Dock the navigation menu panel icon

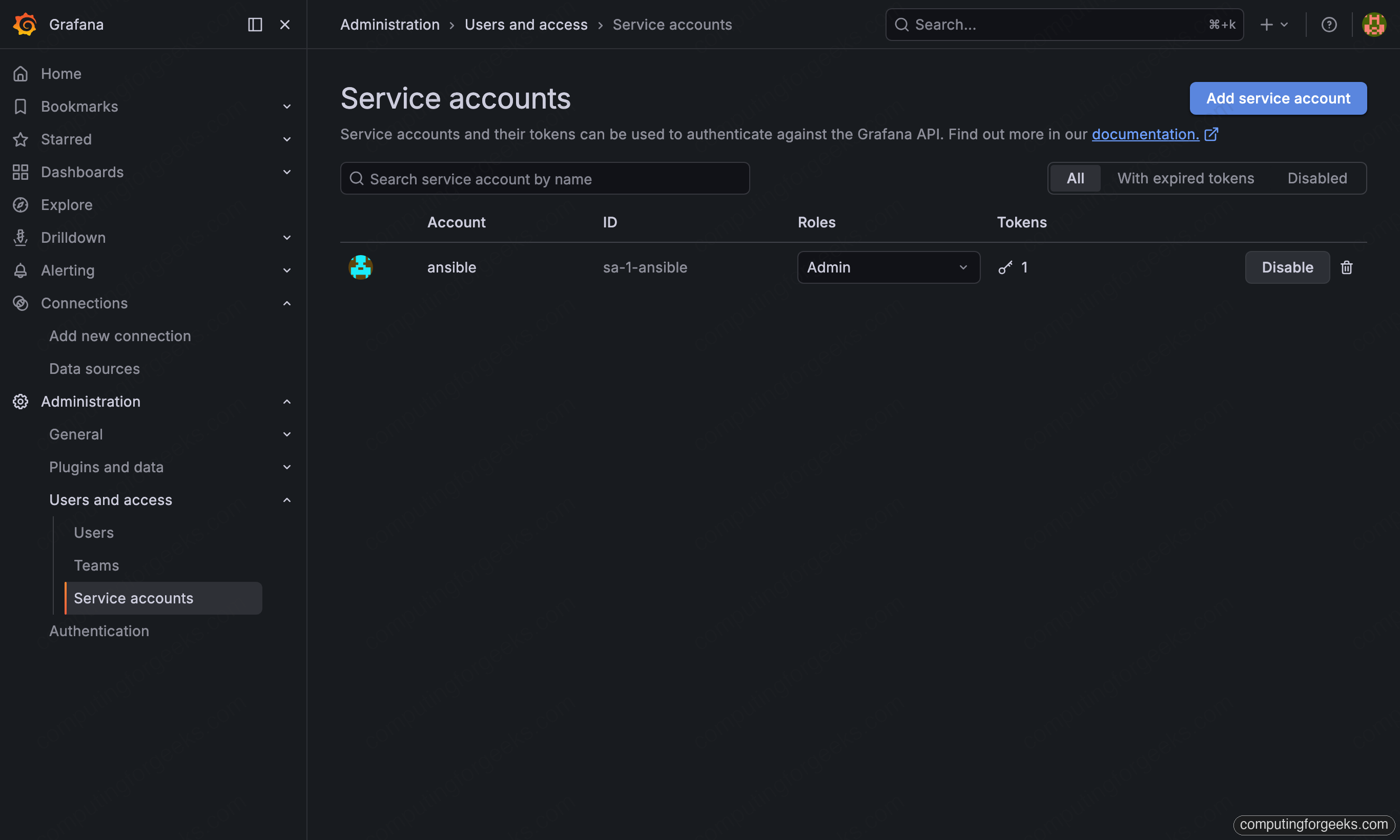[255, 25]
